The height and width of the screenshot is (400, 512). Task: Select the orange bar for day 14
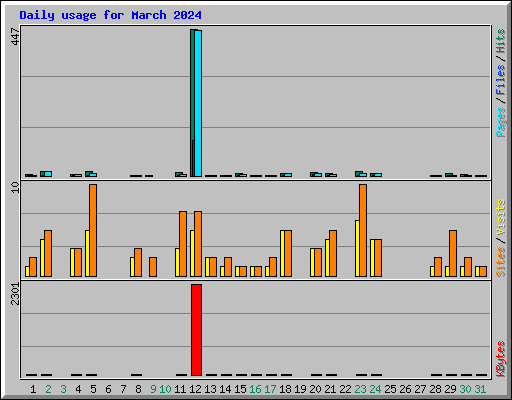click(x=228, y=267)
